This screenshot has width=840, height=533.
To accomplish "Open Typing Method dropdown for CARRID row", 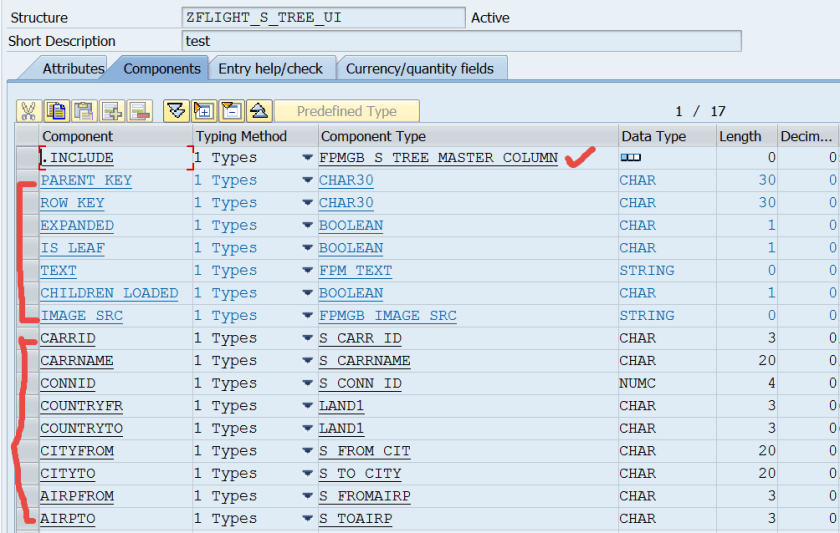I will (x=307, y=339).
